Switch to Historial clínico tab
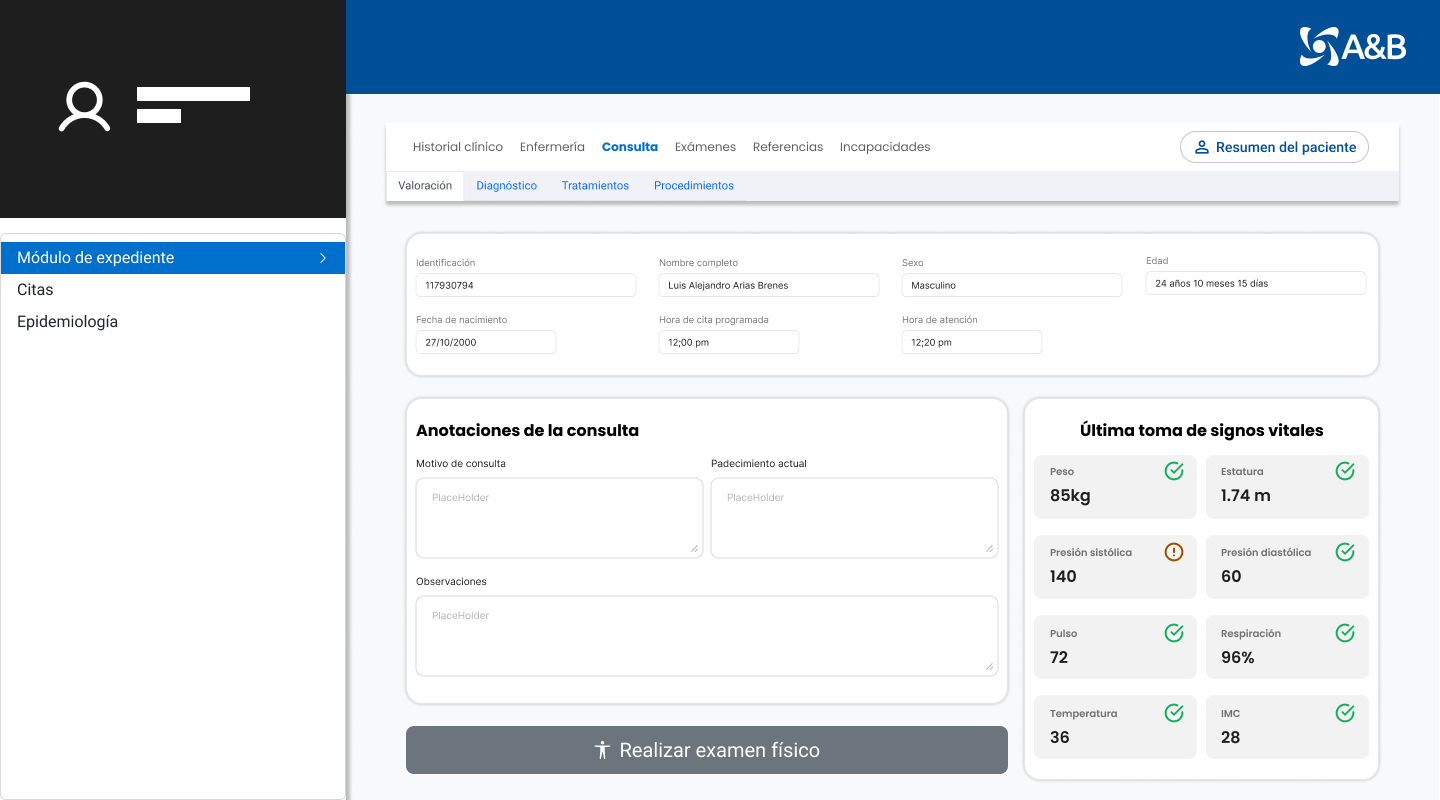Viewport: 1440px width, 800px height. 458,147
